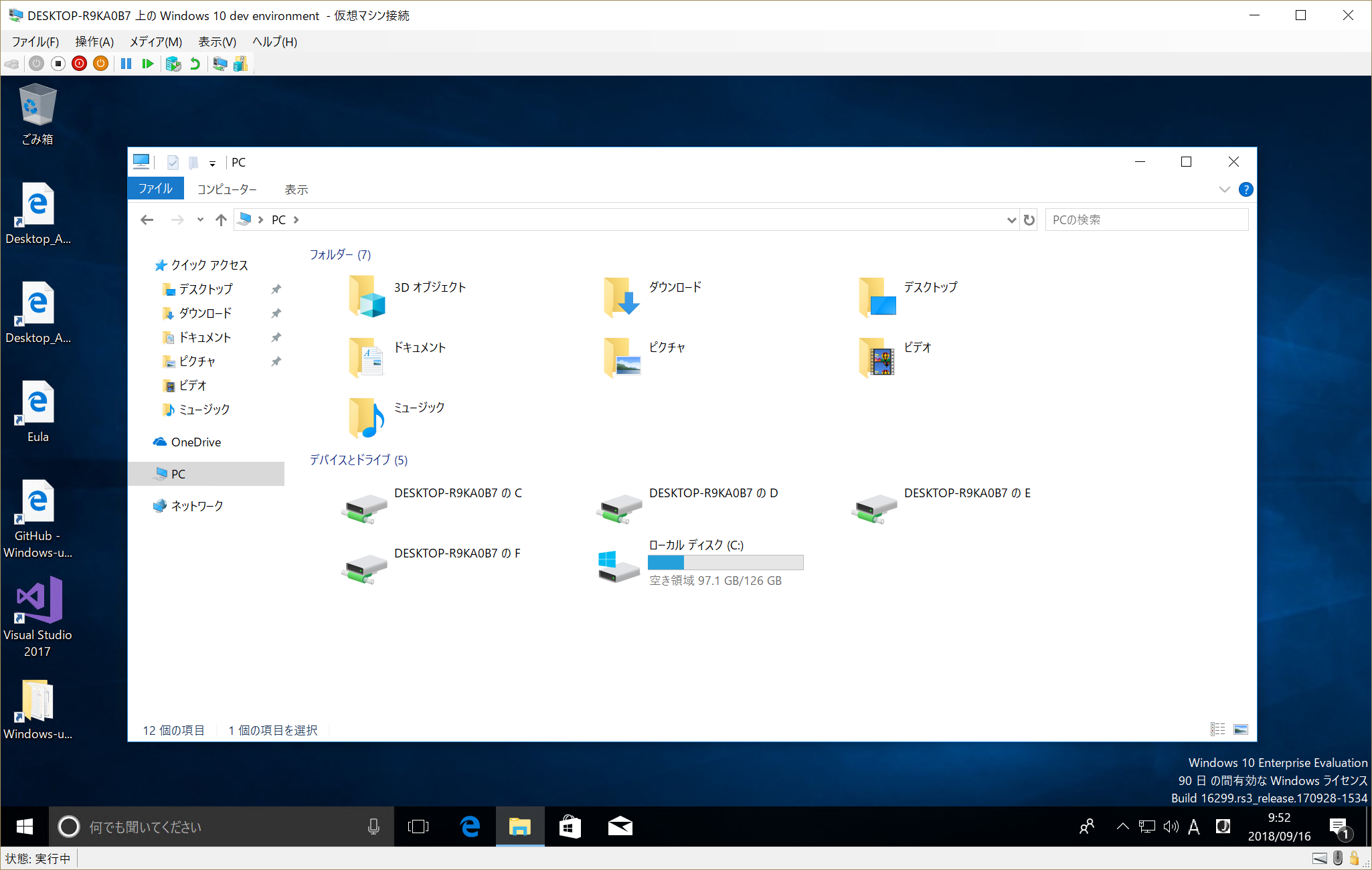Create a VM checkpoint via toolbar icon
The image size is (1372, 870).
coord(173,64)
